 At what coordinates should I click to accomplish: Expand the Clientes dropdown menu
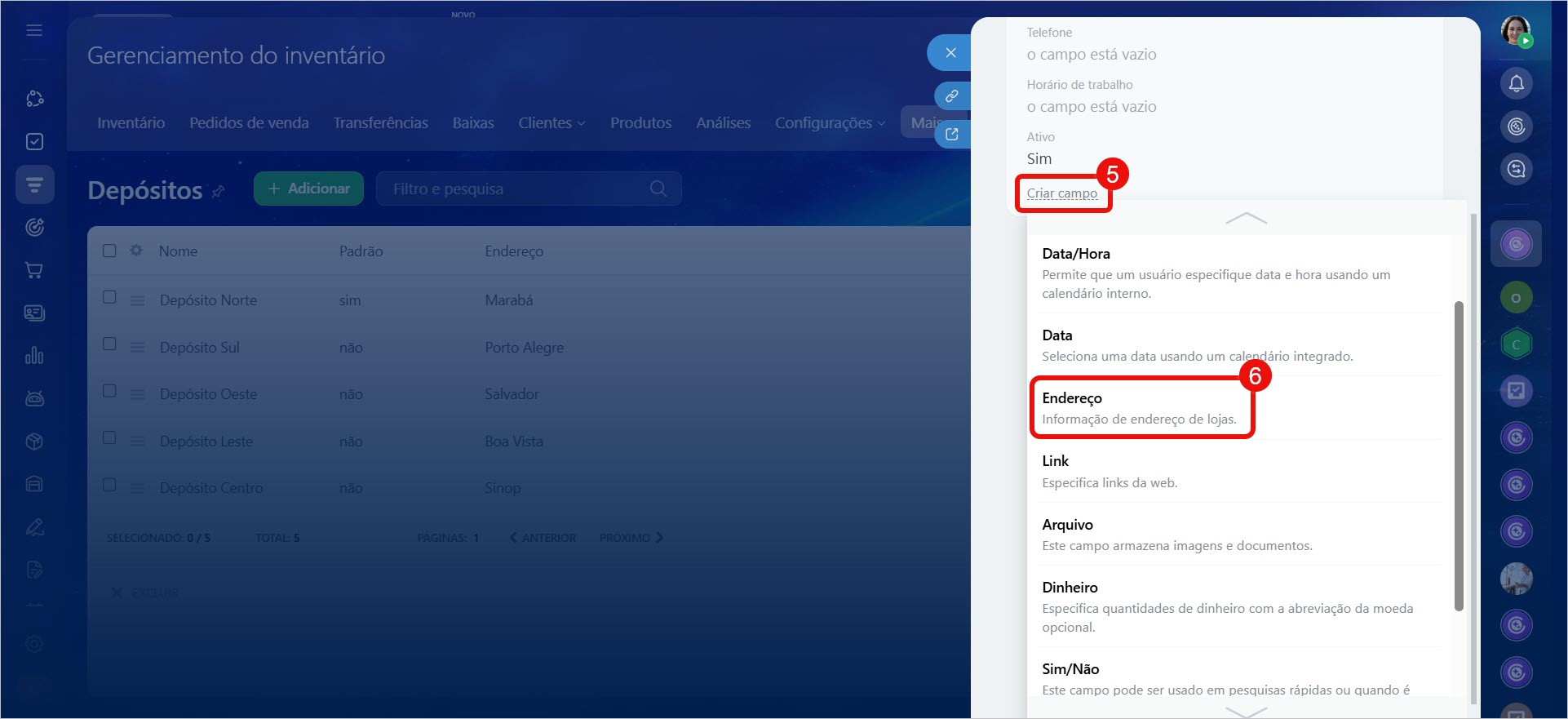pyautogui.click(x=551, y=122)
